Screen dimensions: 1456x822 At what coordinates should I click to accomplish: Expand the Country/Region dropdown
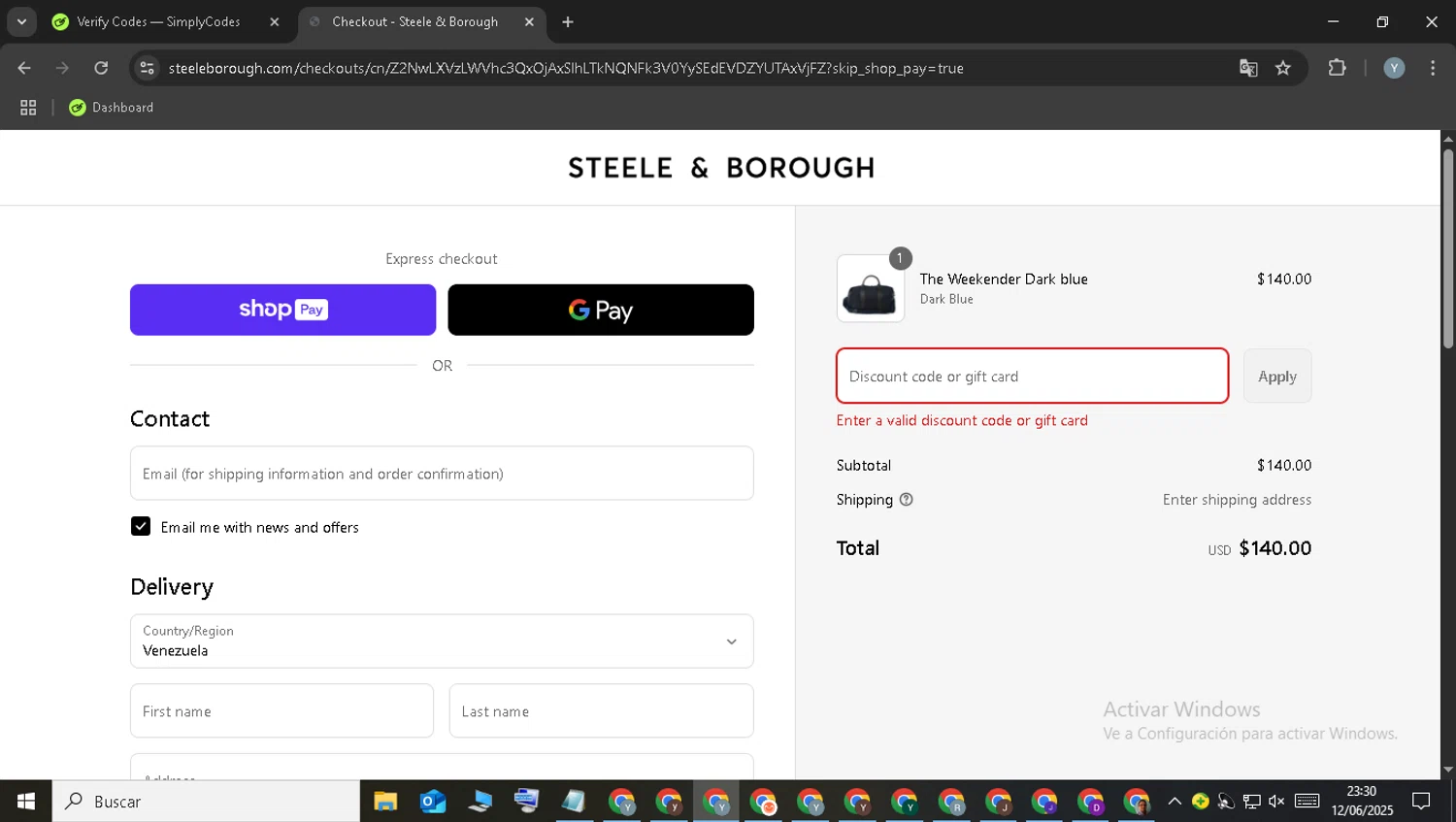442,641
